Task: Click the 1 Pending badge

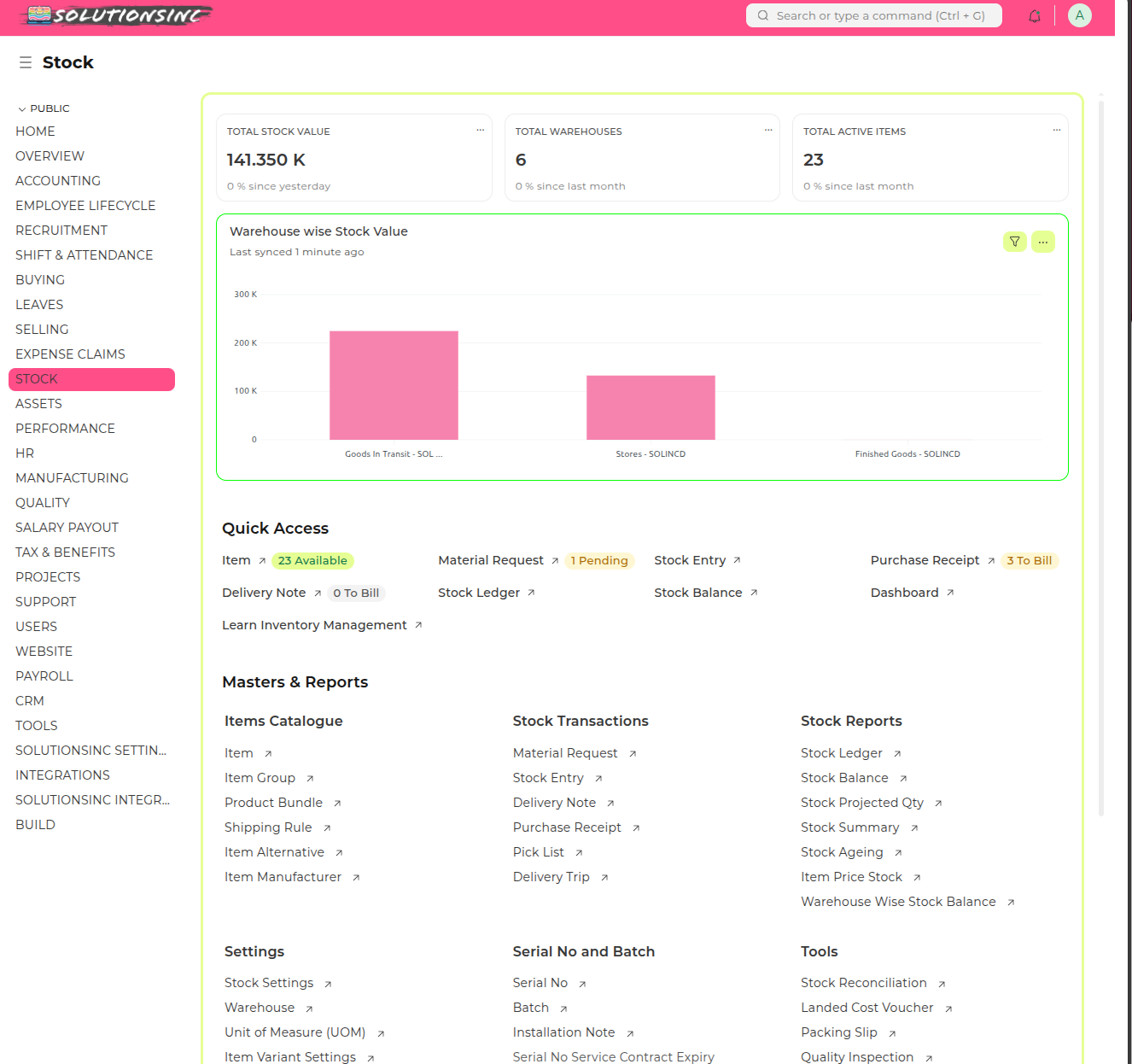Action: pyautogui.click(x=599, y=561)
